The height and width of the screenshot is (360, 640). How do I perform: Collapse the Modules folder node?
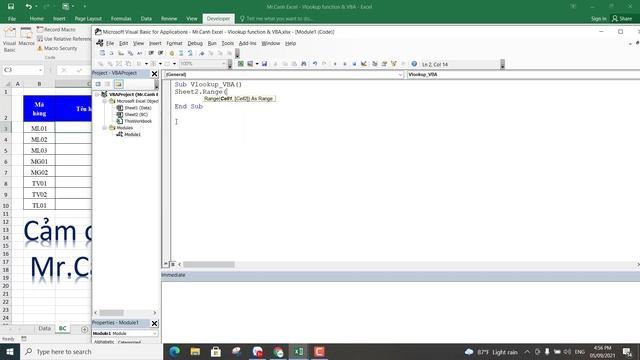pyautogui.click(x=104, y=128)
